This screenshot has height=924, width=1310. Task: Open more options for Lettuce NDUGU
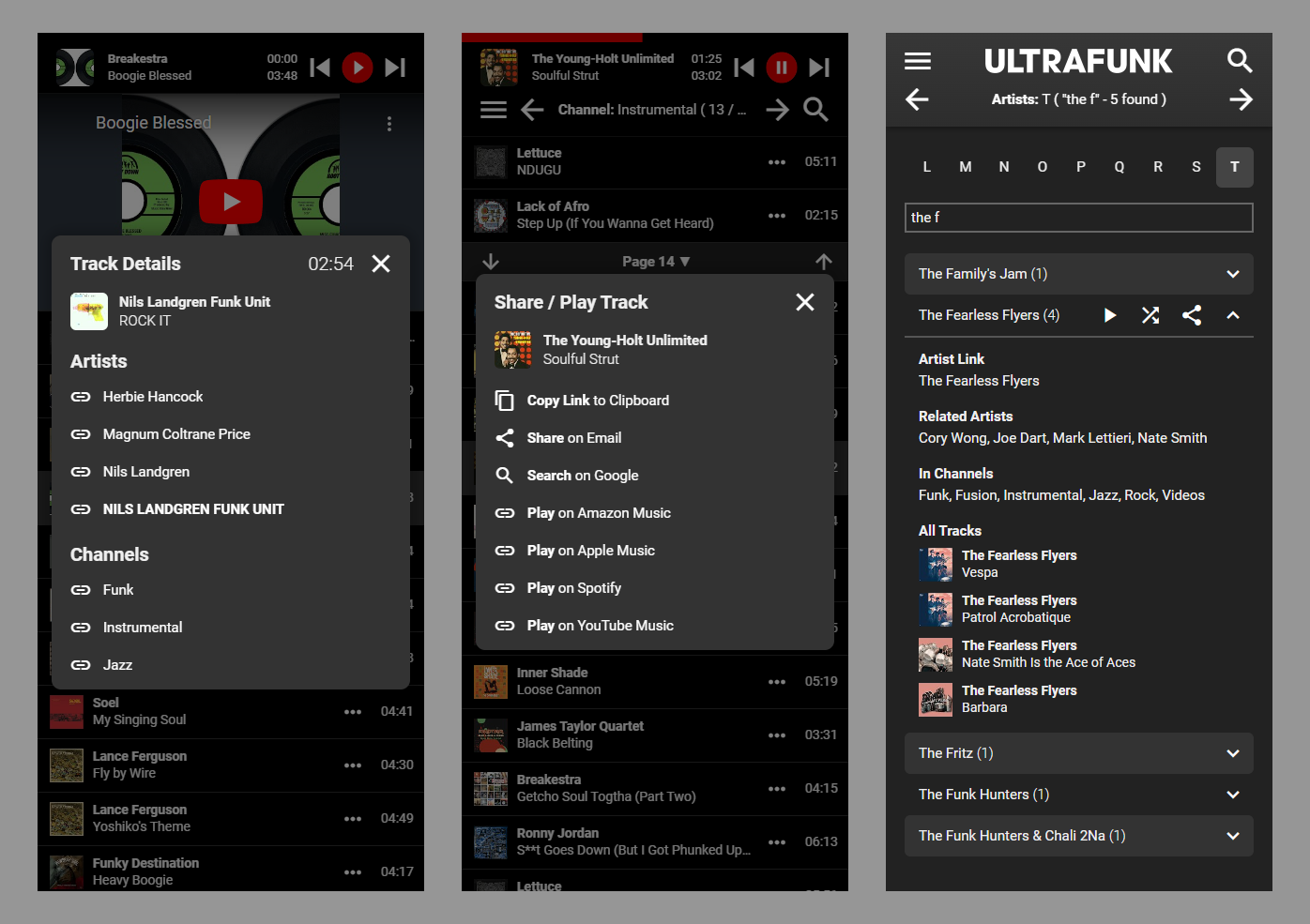pos(777,162)
